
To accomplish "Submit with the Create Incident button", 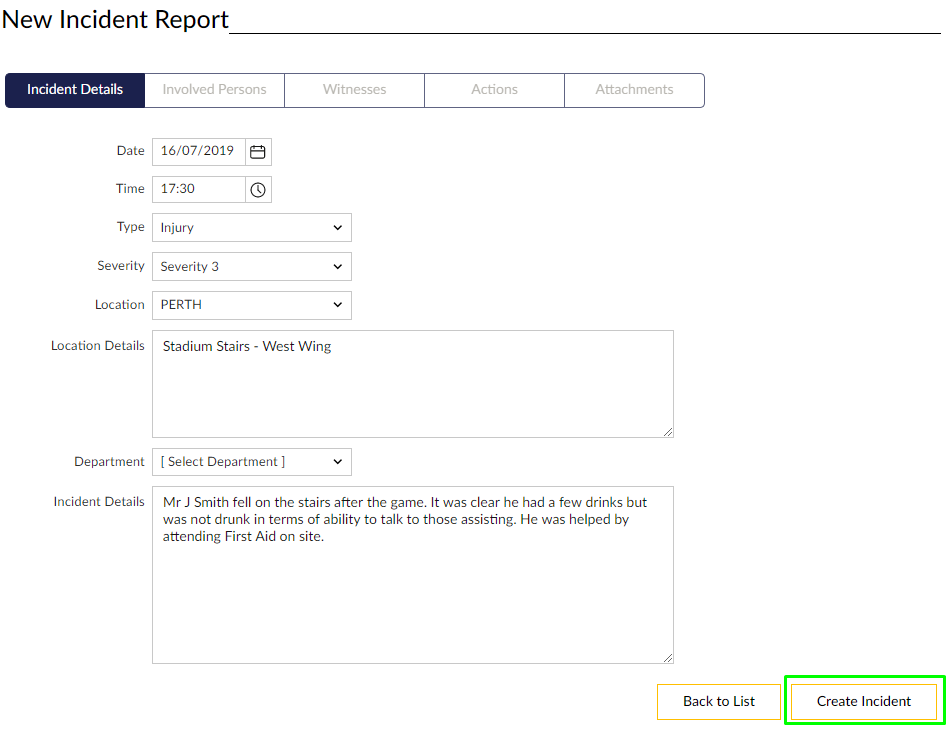I will (864, 702).
